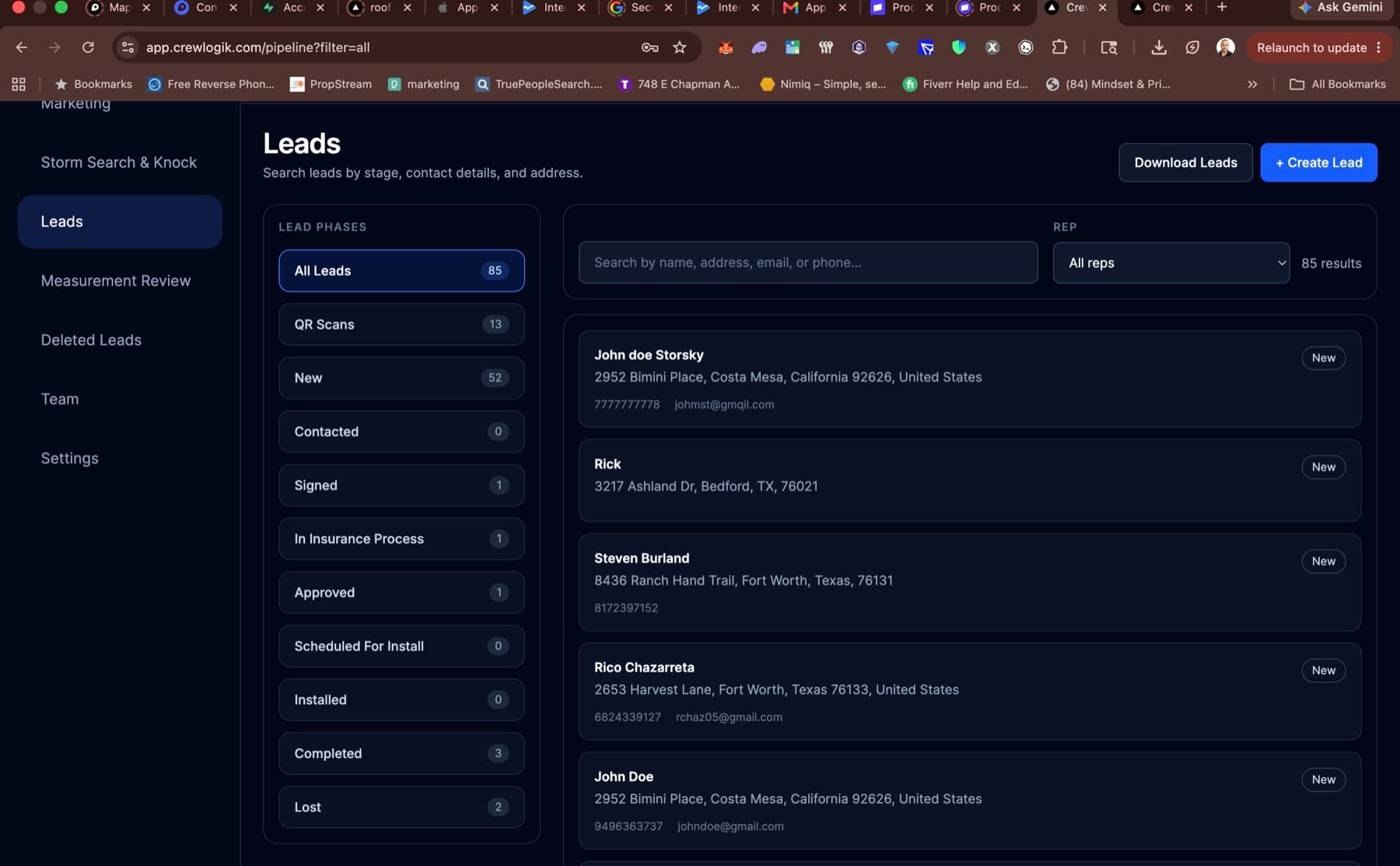The width and height of the screenshot is (1400, 866).
Task: Filter by Approved phase
Action: 401,592
